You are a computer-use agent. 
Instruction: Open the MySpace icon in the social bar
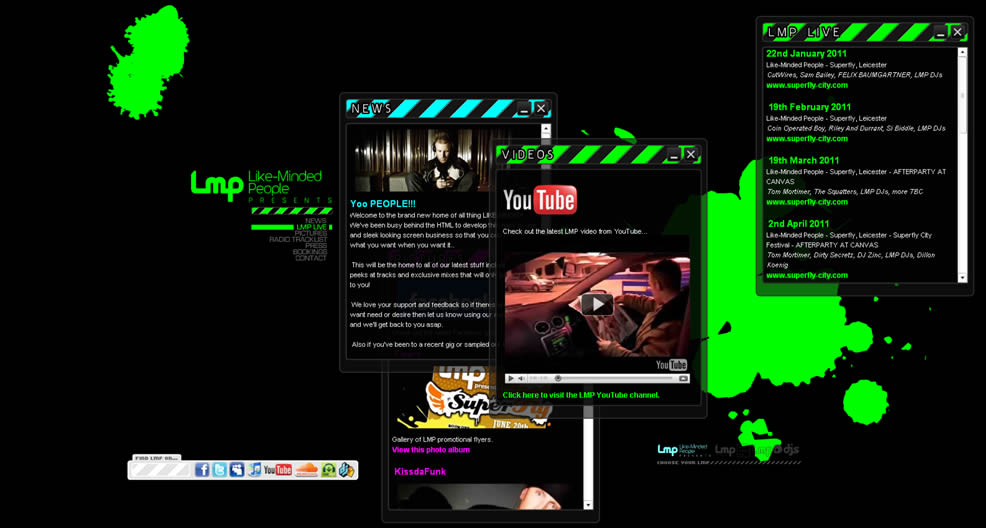[x=237, y=470]
